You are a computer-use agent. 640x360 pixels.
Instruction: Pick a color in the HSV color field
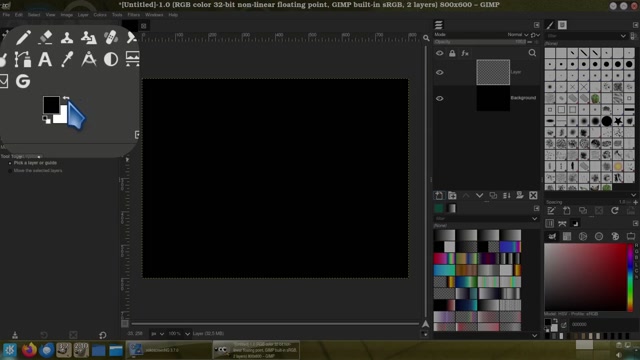[x=585, y=278]
